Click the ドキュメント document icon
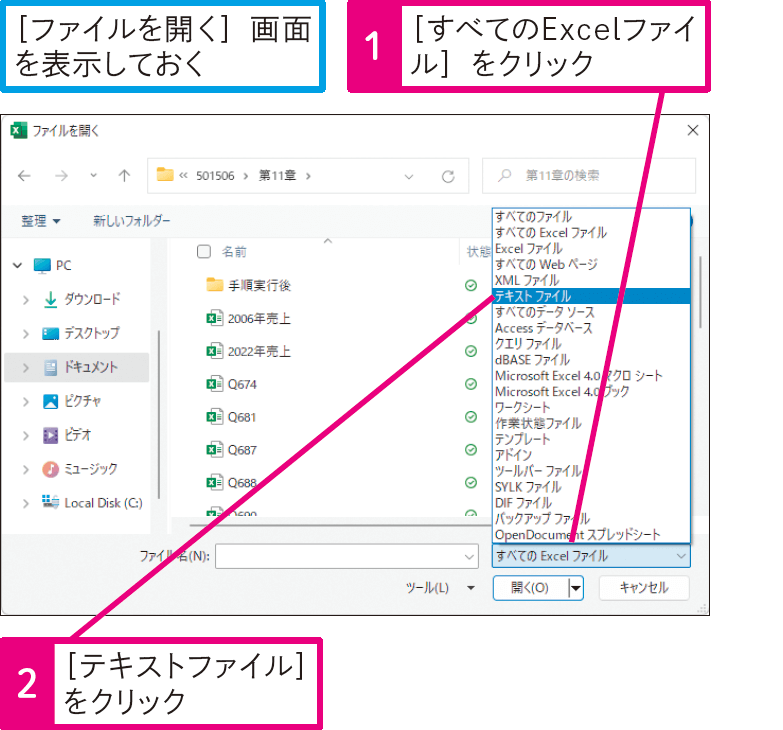Image resolution: width=783 pixels, height=730 pixels. click(x=50, y=367)
